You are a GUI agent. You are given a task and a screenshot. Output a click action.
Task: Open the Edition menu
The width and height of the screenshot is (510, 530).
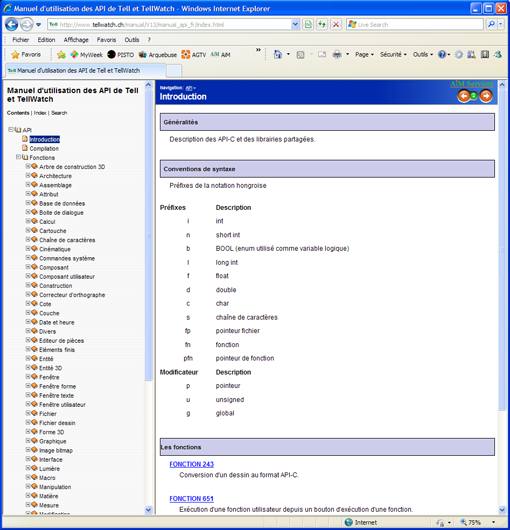(46, 40)
